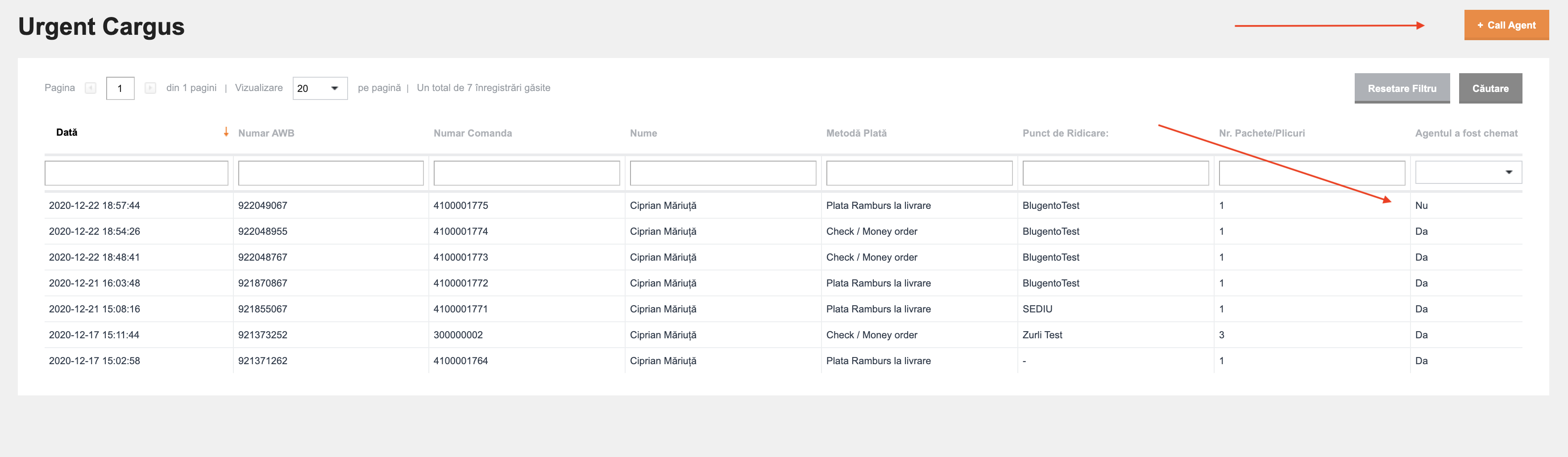Click the Punct de Ridicare filter input

[x=1115, y=173]
